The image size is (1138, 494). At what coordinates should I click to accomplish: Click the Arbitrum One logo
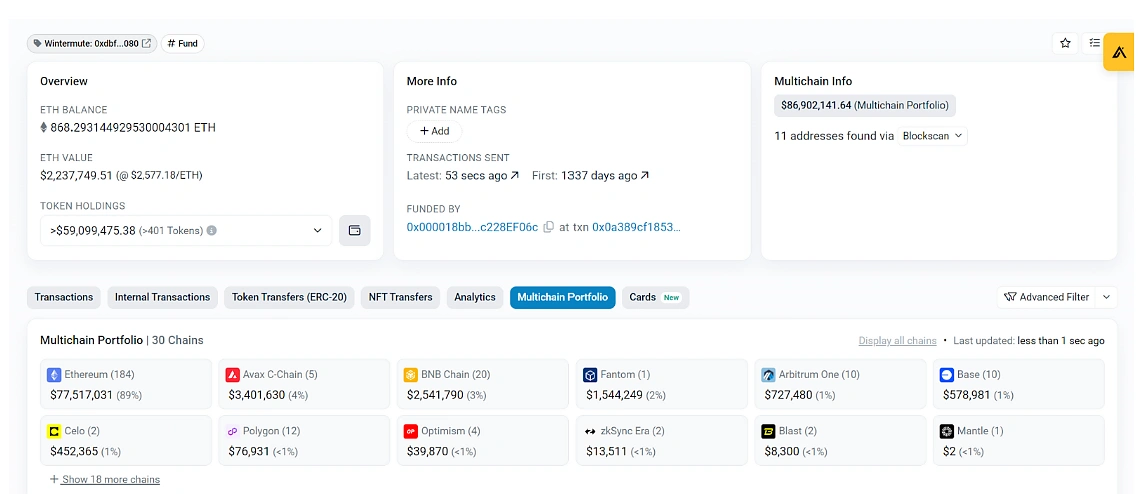pyautogui.click(x=768, y=375)
